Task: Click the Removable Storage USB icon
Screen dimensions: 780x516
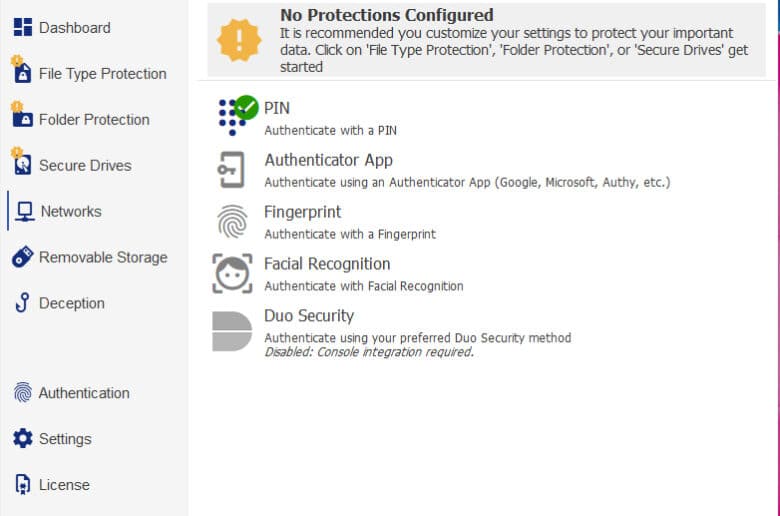Action: pos(22,257)
